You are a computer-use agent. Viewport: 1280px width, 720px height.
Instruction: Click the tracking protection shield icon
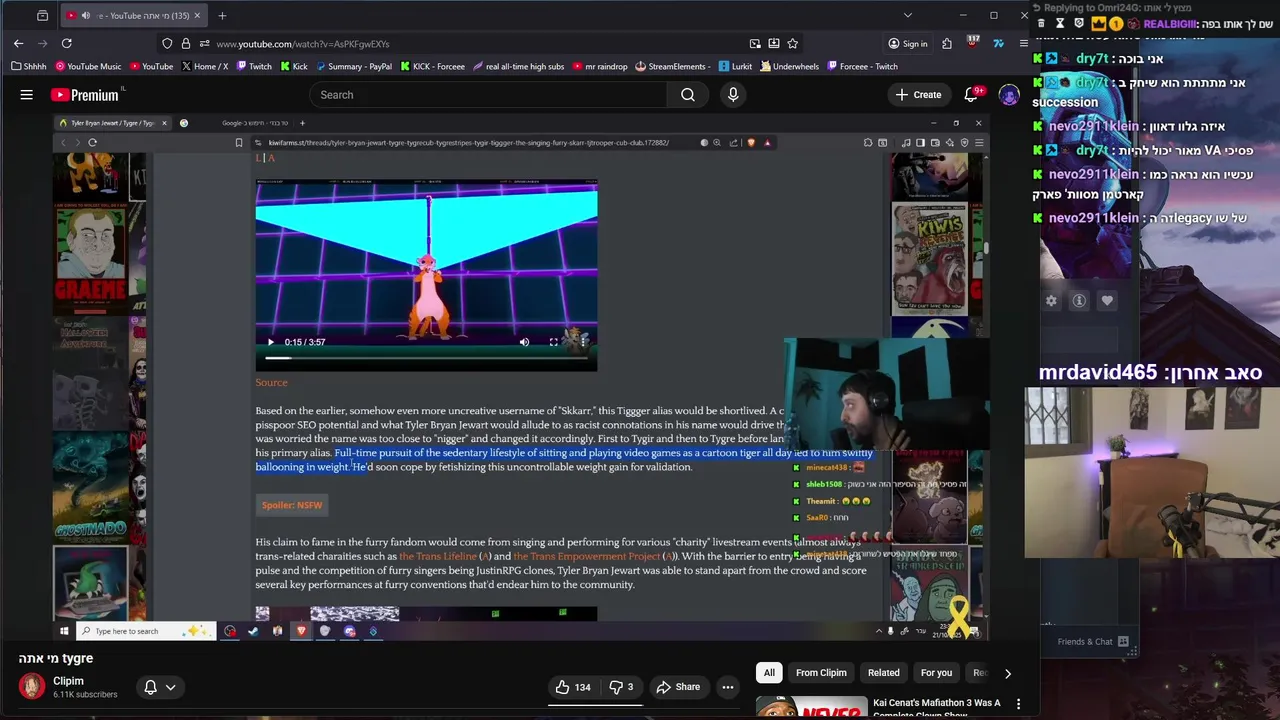(167, 44)
